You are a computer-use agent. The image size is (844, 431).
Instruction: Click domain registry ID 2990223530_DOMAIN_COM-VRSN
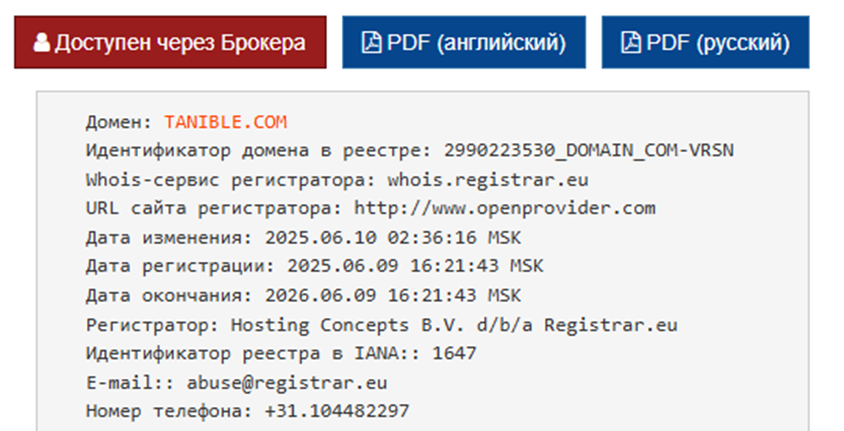point(589,151)
